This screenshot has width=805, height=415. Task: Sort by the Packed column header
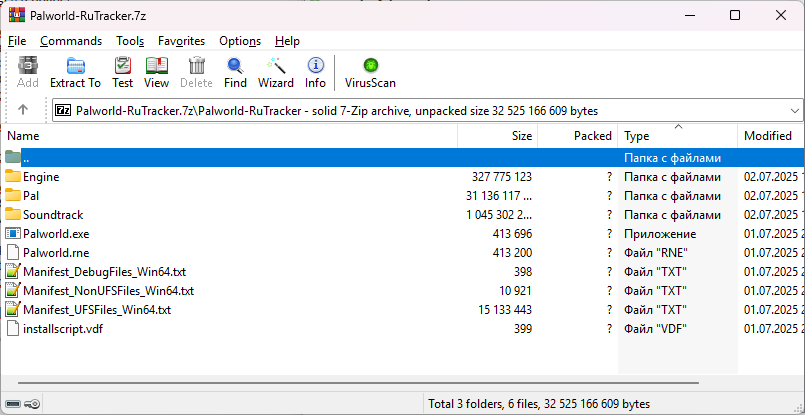pos(578,136)
